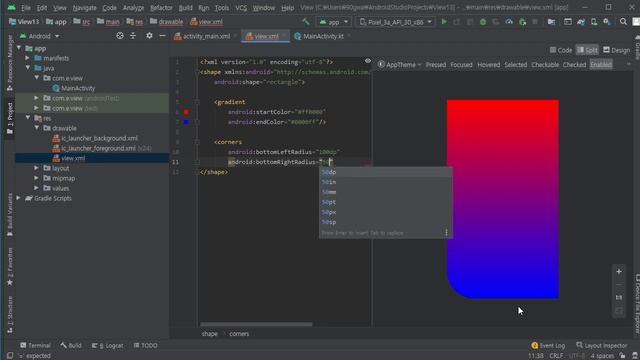Image resolution: width=640 pixels, height=360 pixels.
Task: Click red color swatch in gutter
Action: (186, 112)
